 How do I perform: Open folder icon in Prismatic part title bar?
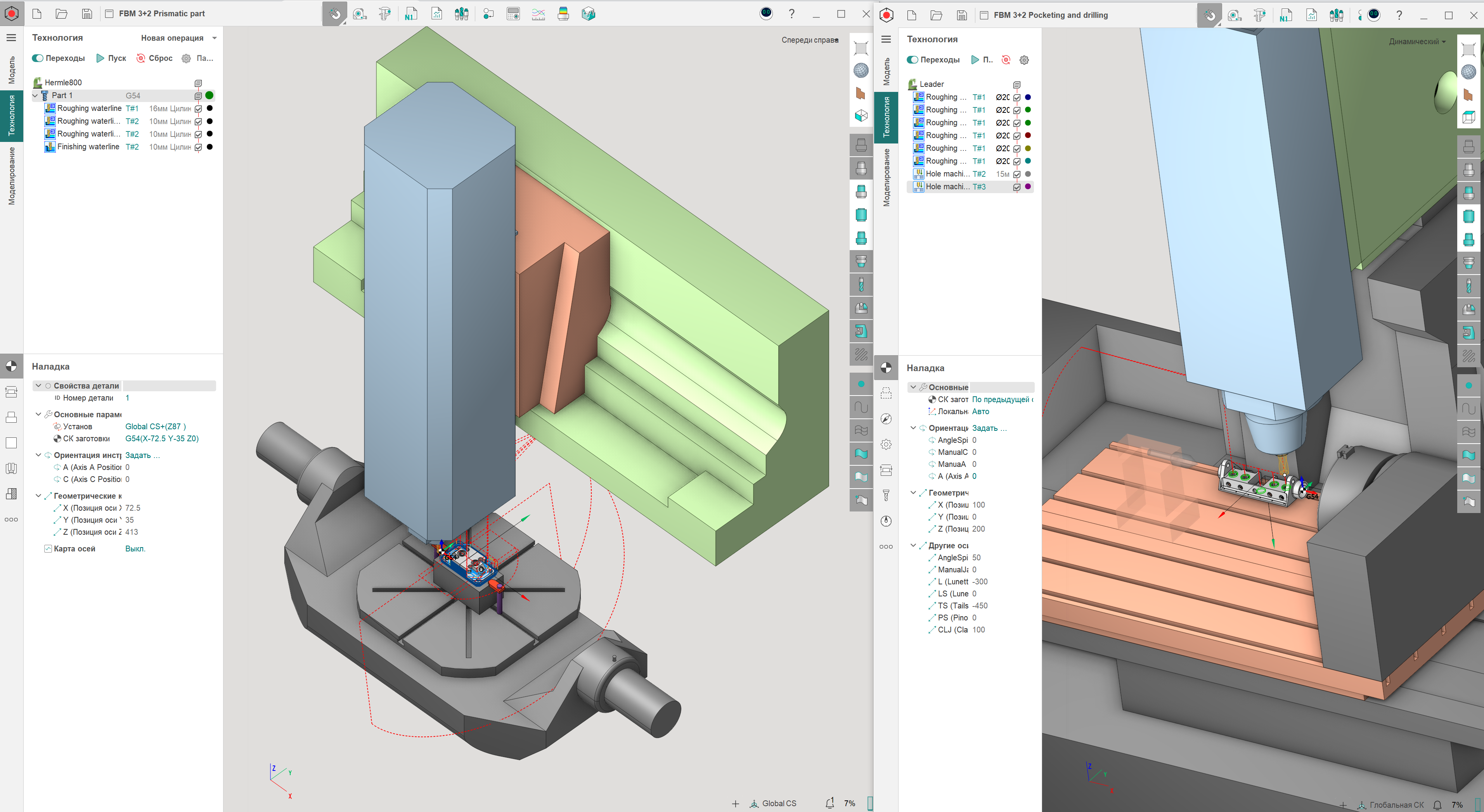coord(62,14)
